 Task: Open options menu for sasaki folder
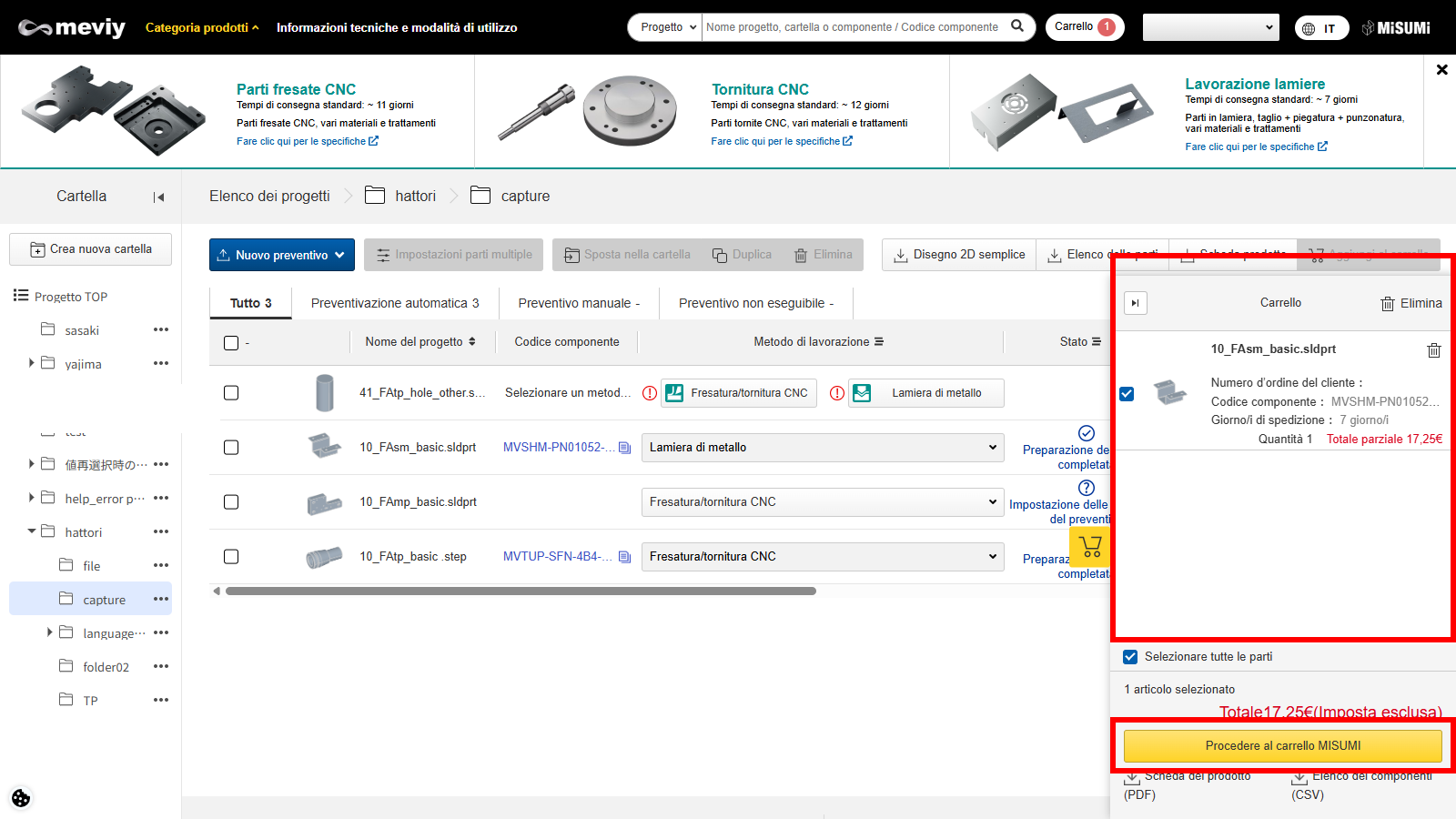pos(161,329)
